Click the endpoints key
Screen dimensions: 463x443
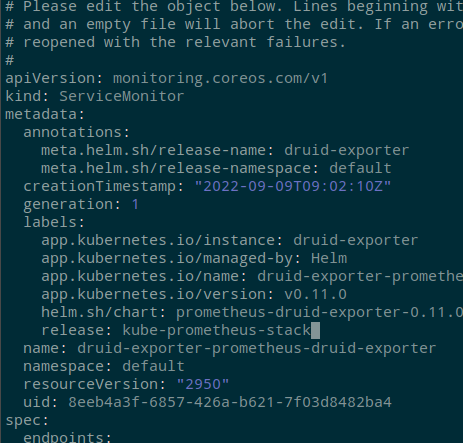(68, 437)
